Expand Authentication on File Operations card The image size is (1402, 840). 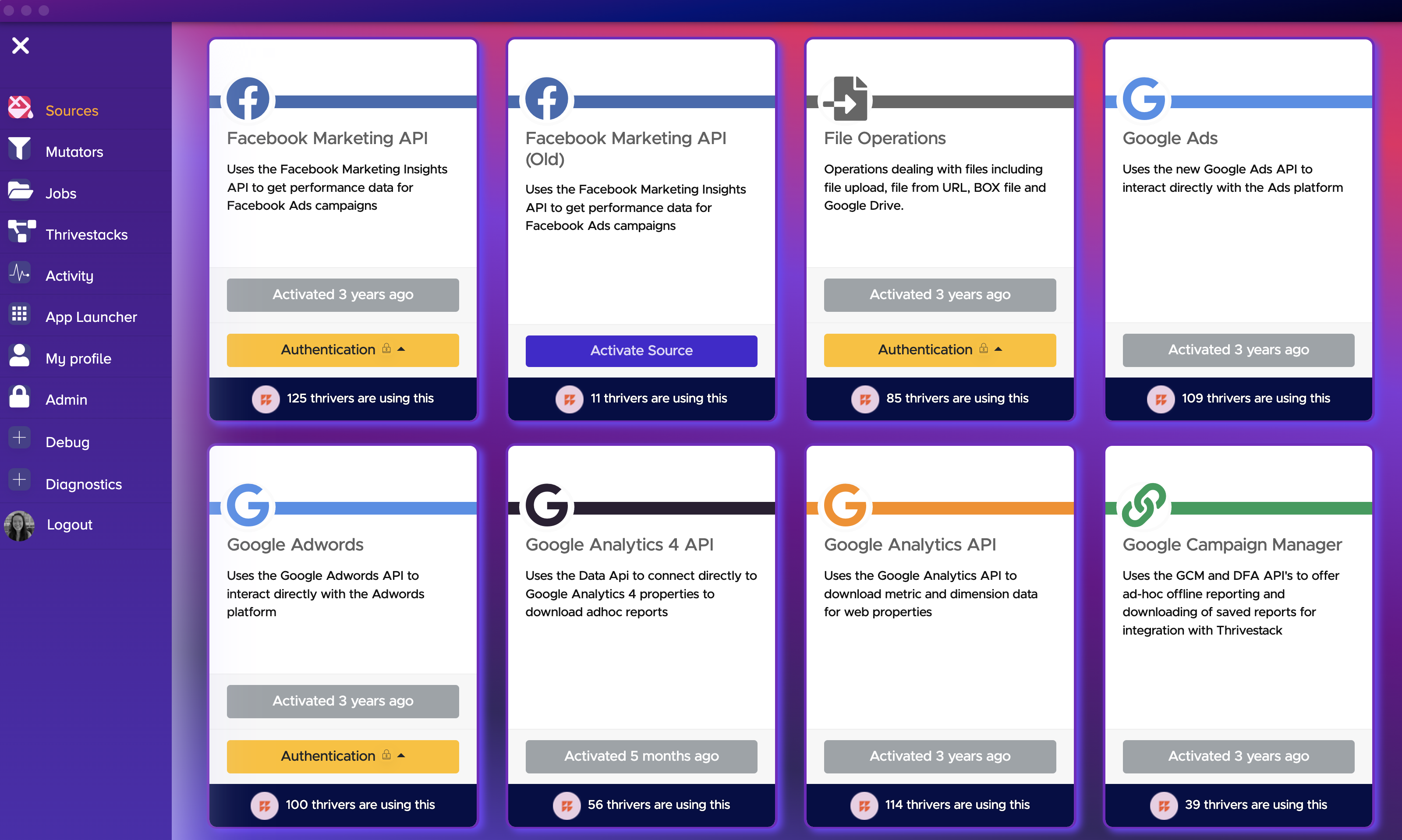(939, 350)
